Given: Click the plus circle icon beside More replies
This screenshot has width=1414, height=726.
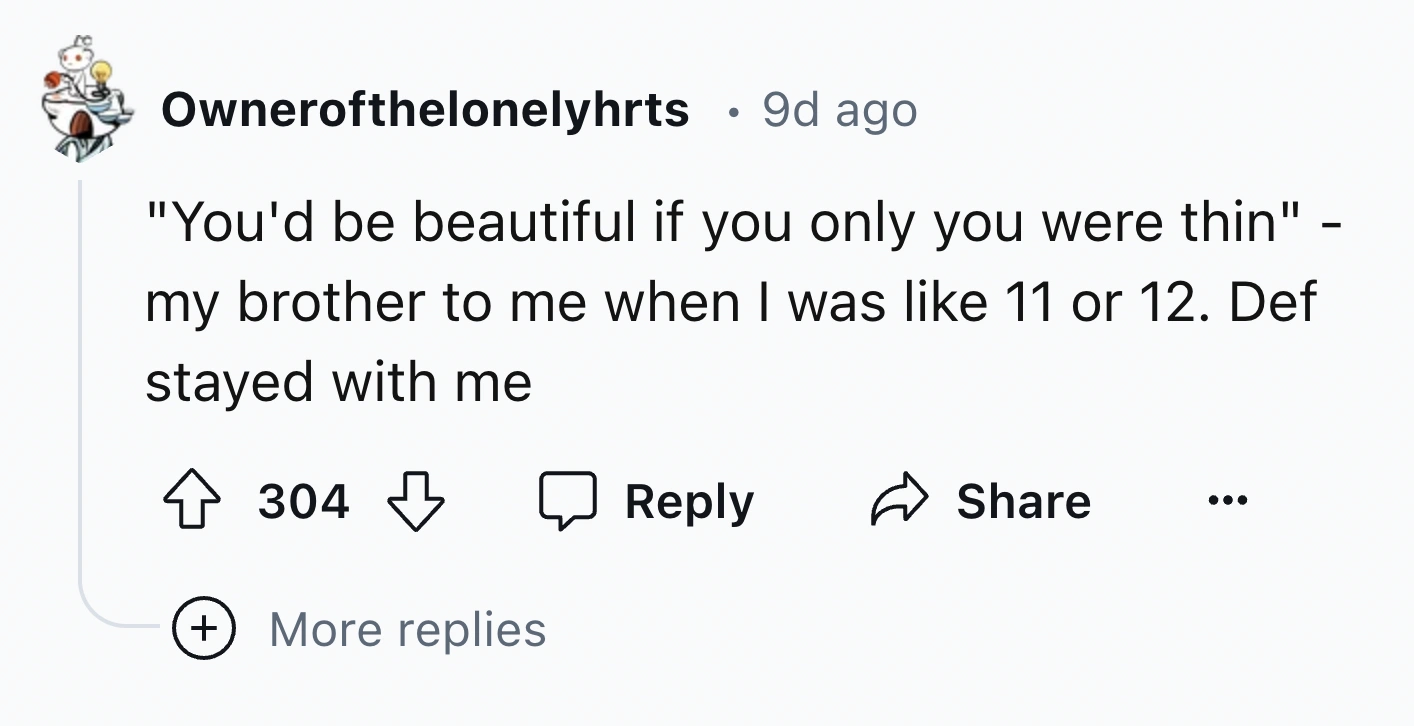Looking at the screenshot, I should click(x=204, y=629).
